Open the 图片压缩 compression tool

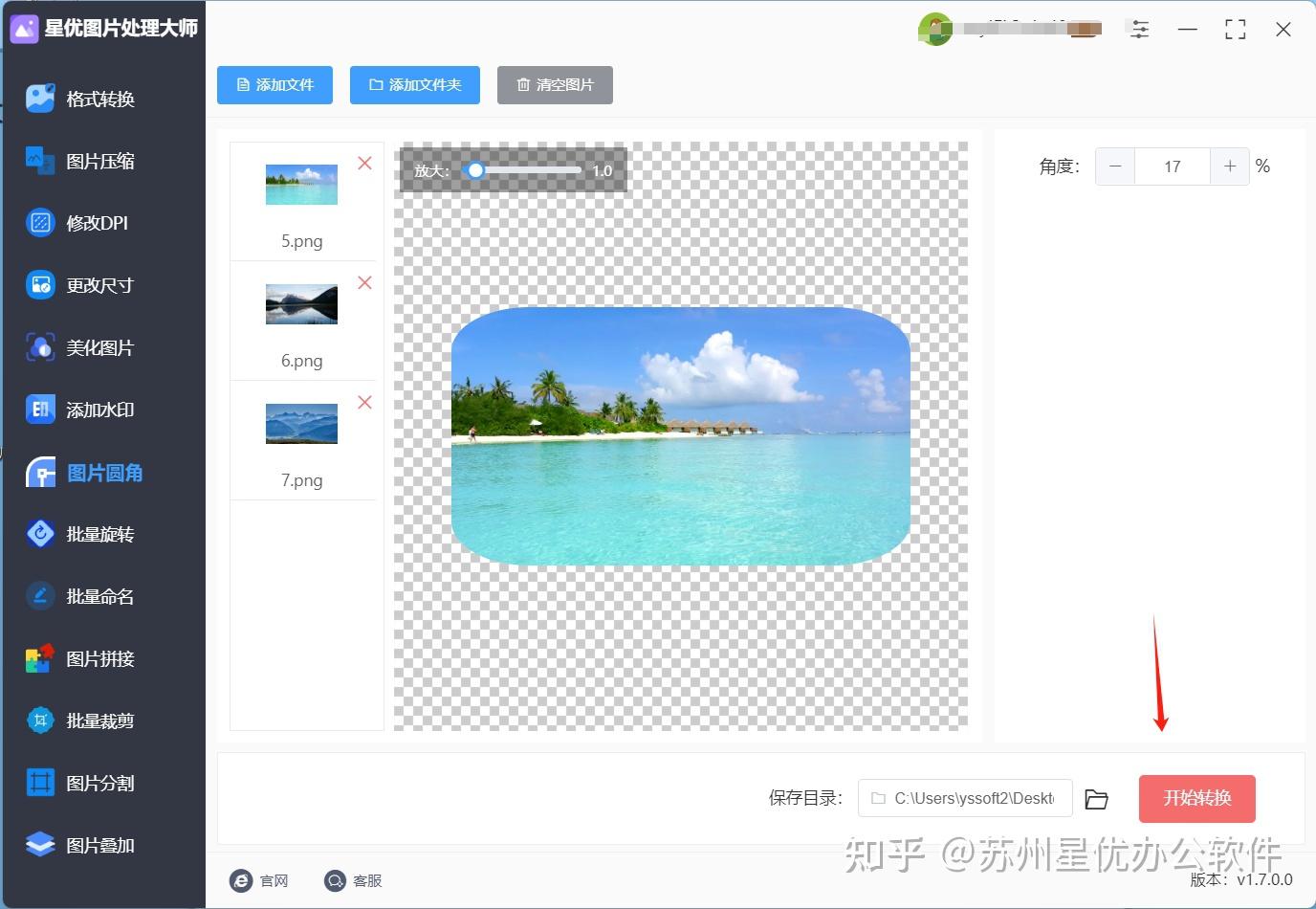point(97,161)
